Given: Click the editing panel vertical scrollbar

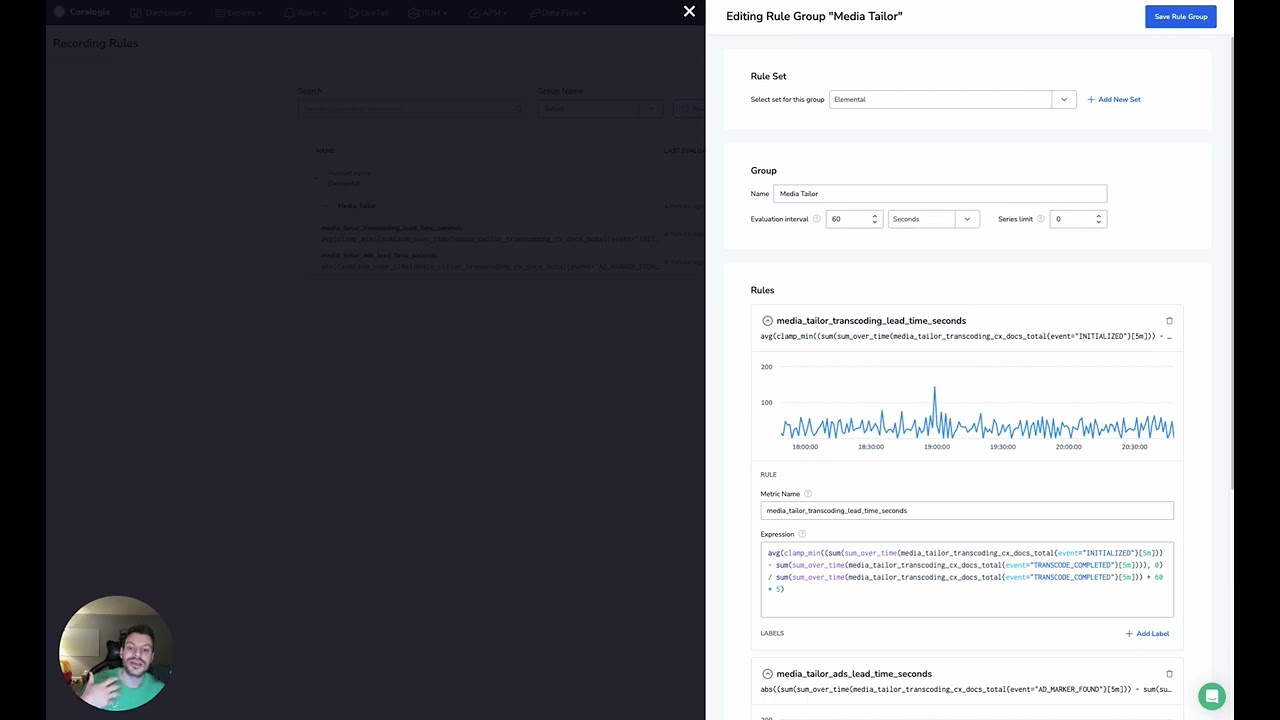Looking at the screenshot, I should tap(1232, 265).
